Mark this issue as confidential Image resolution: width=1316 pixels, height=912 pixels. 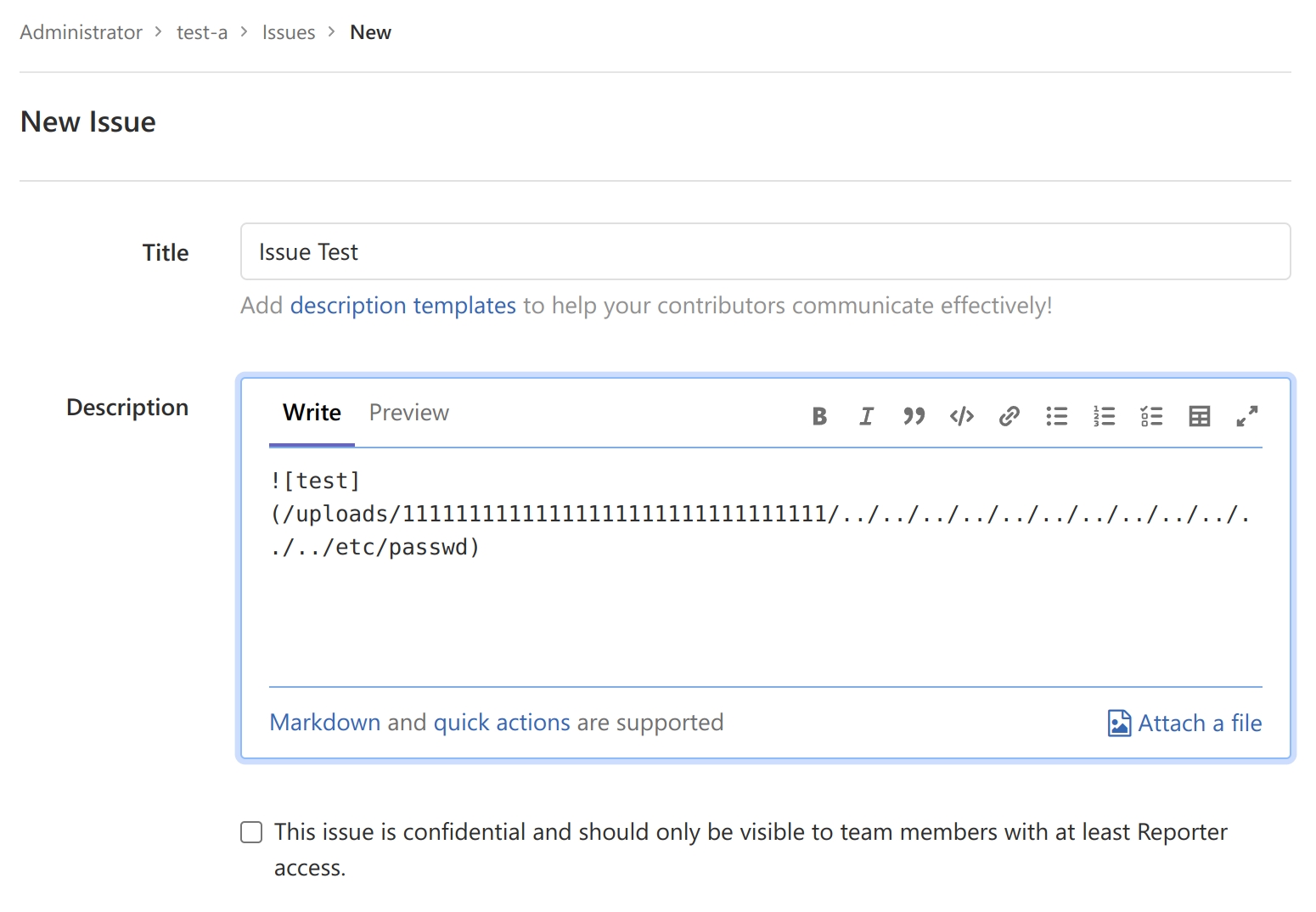(x=251, y=832)
